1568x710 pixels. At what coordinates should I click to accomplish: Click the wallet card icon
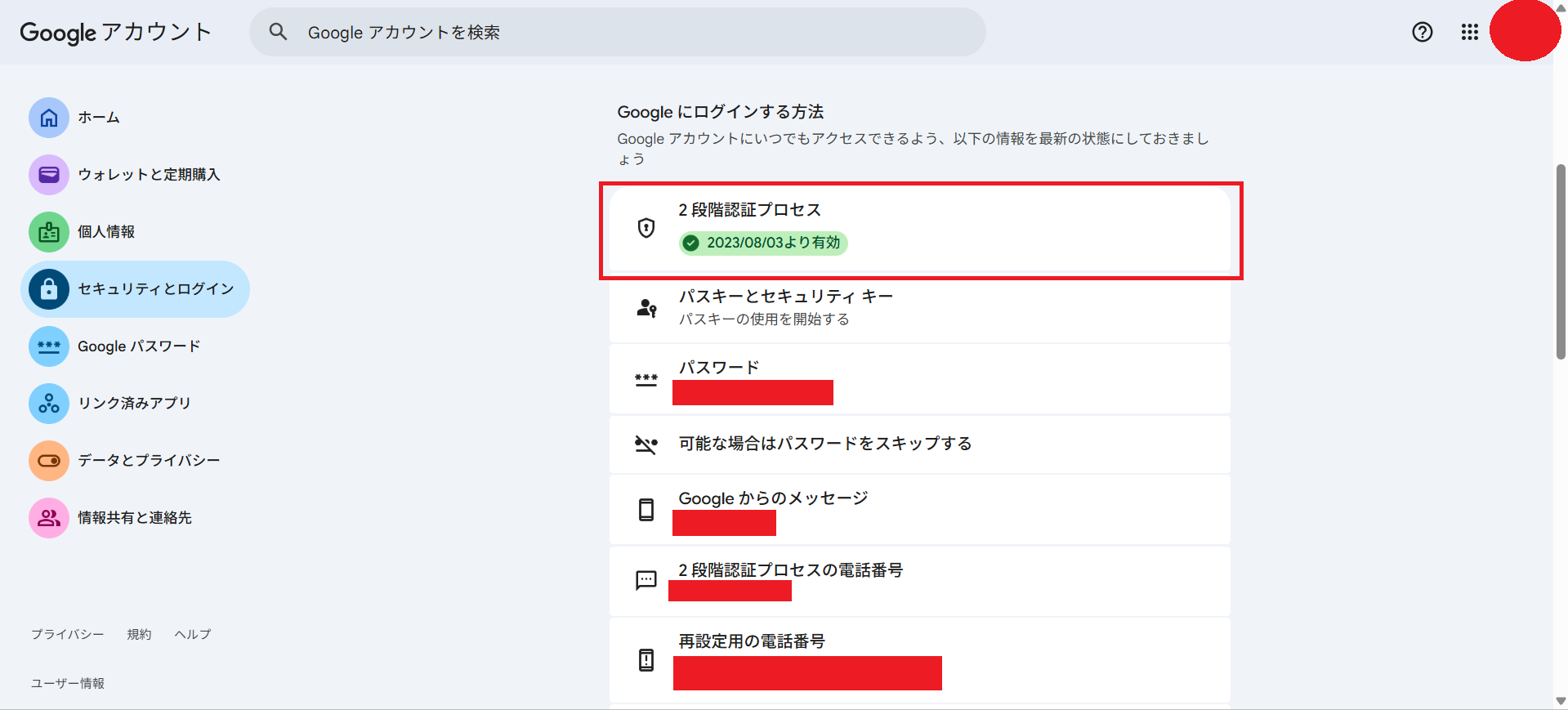click(x=49, y=175)
